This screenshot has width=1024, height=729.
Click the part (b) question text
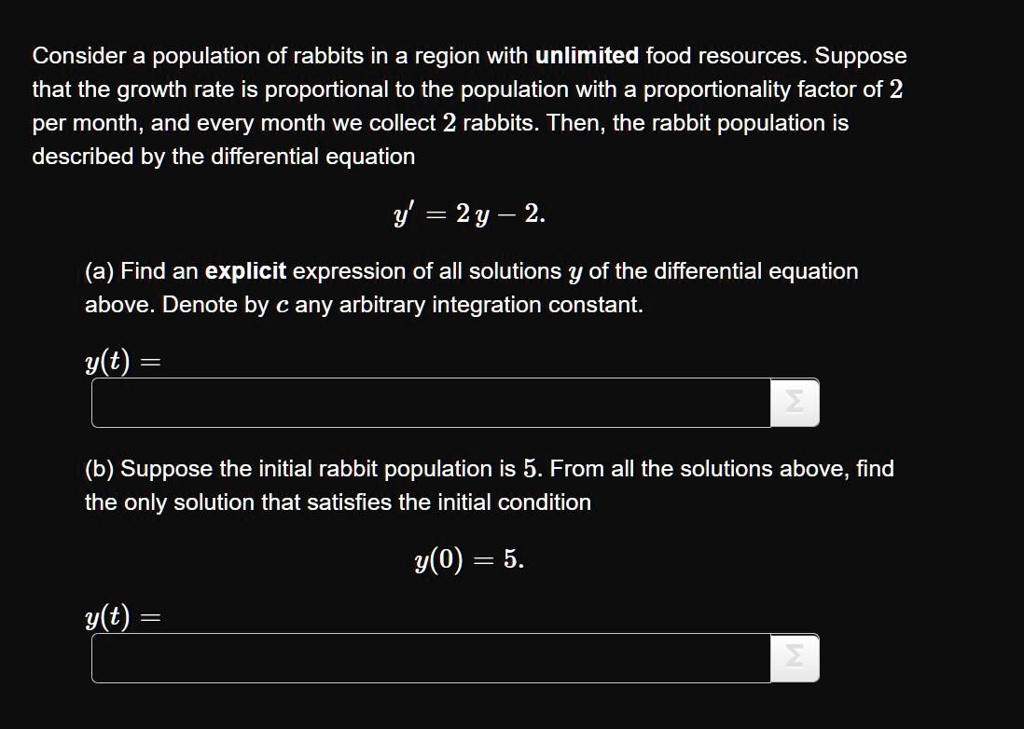488,485
